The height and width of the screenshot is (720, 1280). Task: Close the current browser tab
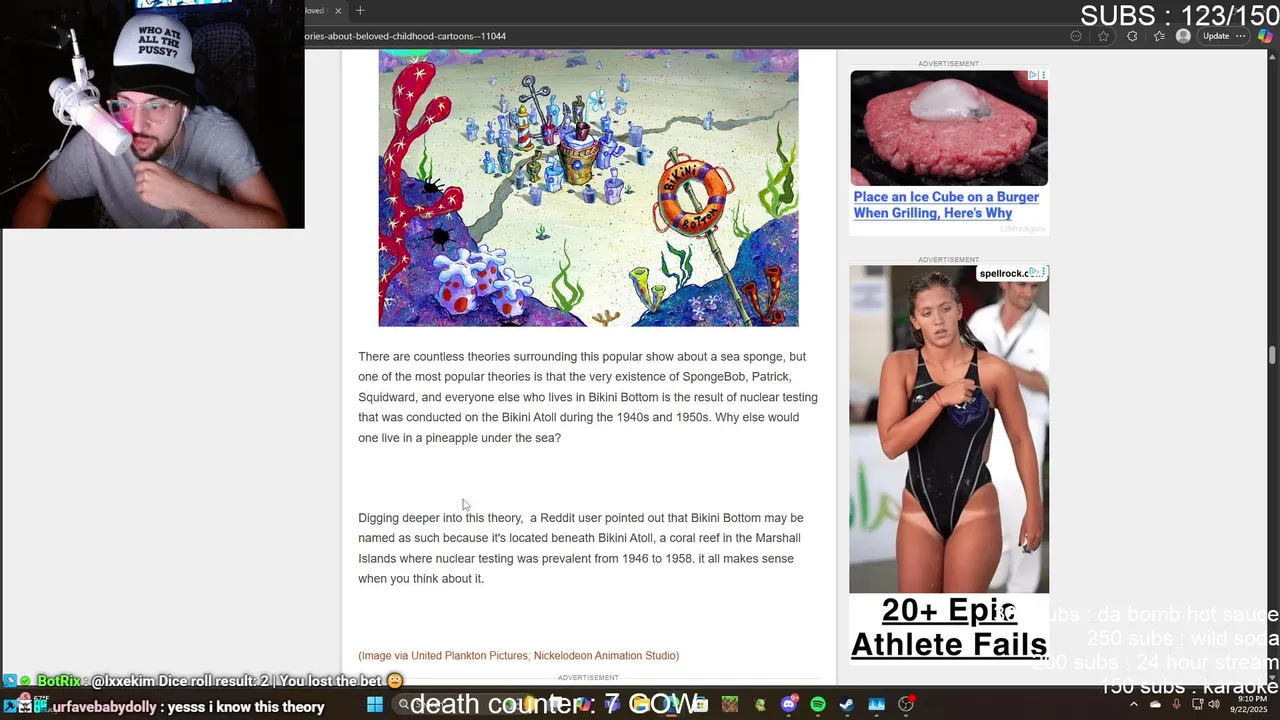(x=338, y=10)
